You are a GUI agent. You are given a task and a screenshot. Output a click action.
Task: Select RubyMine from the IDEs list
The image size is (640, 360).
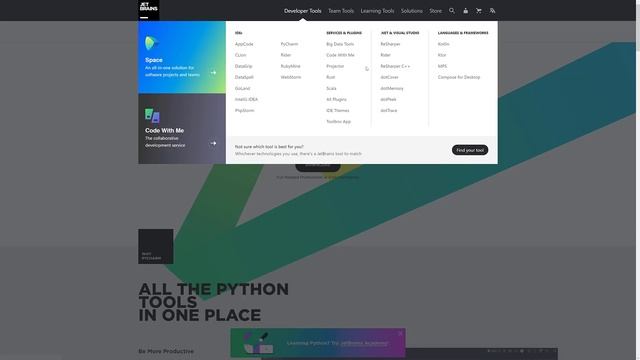coord(290,66)
